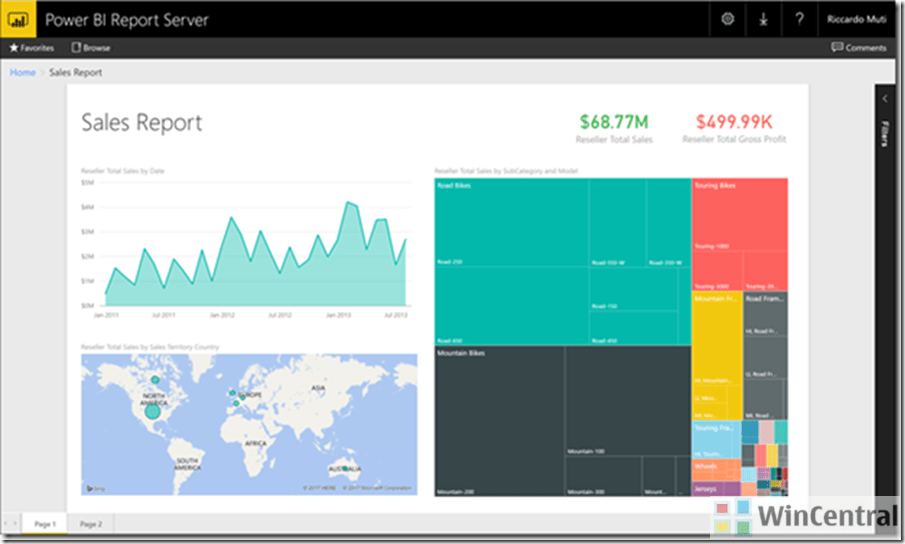
Task: Click the Road-650 treemap tile
Action: [511, 306]
